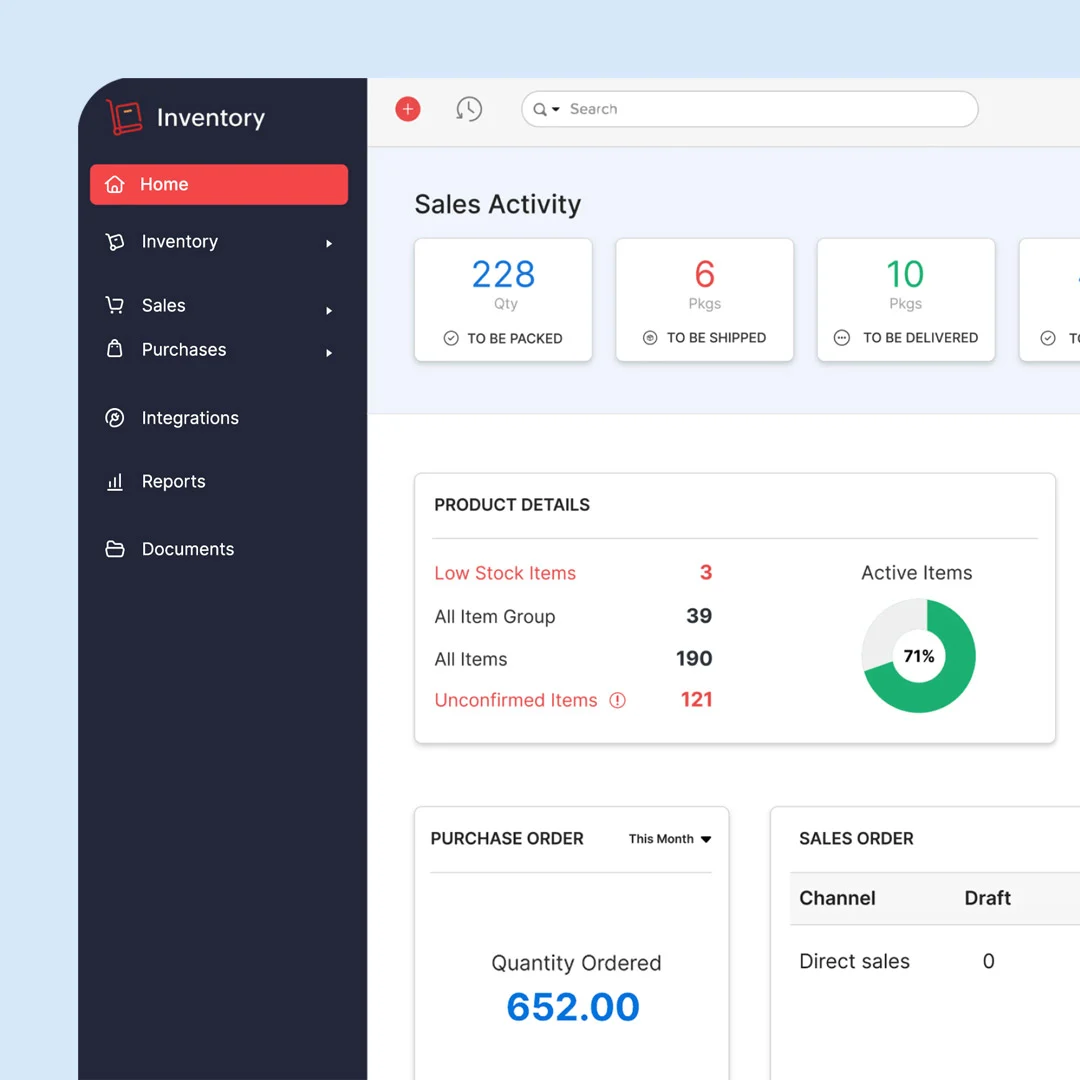Click the TO BE DELIVERED card
1080x1080 pixels.
pos(905,299)
